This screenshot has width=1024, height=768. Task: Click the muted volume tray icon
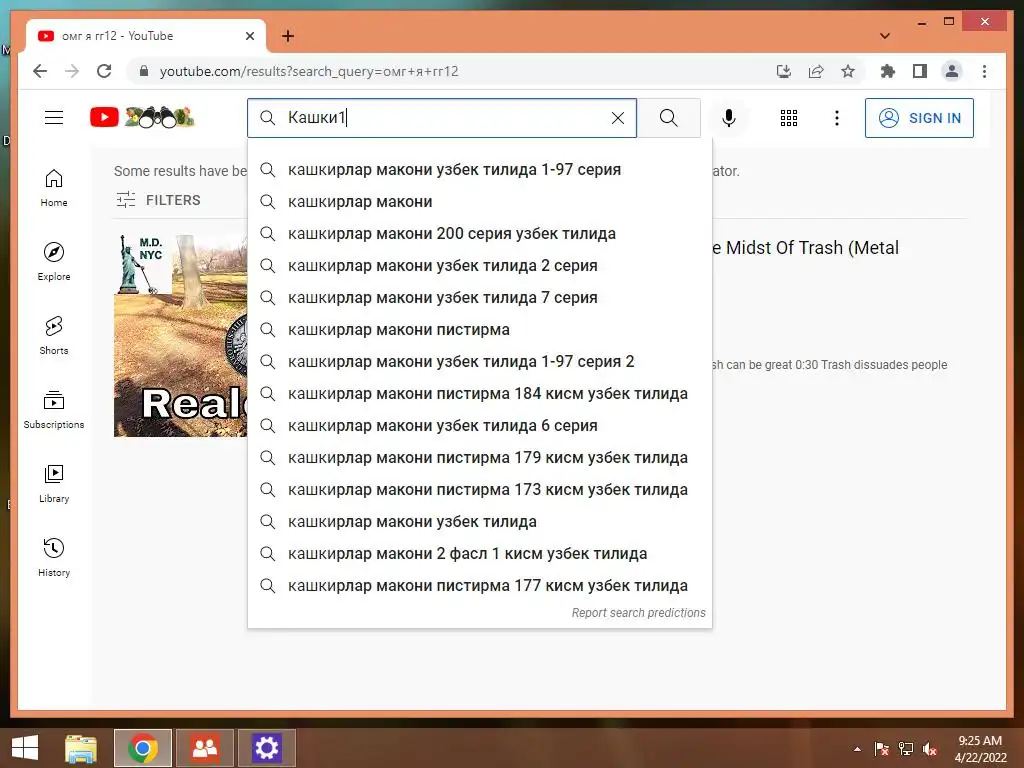click(x=930, y=749)
